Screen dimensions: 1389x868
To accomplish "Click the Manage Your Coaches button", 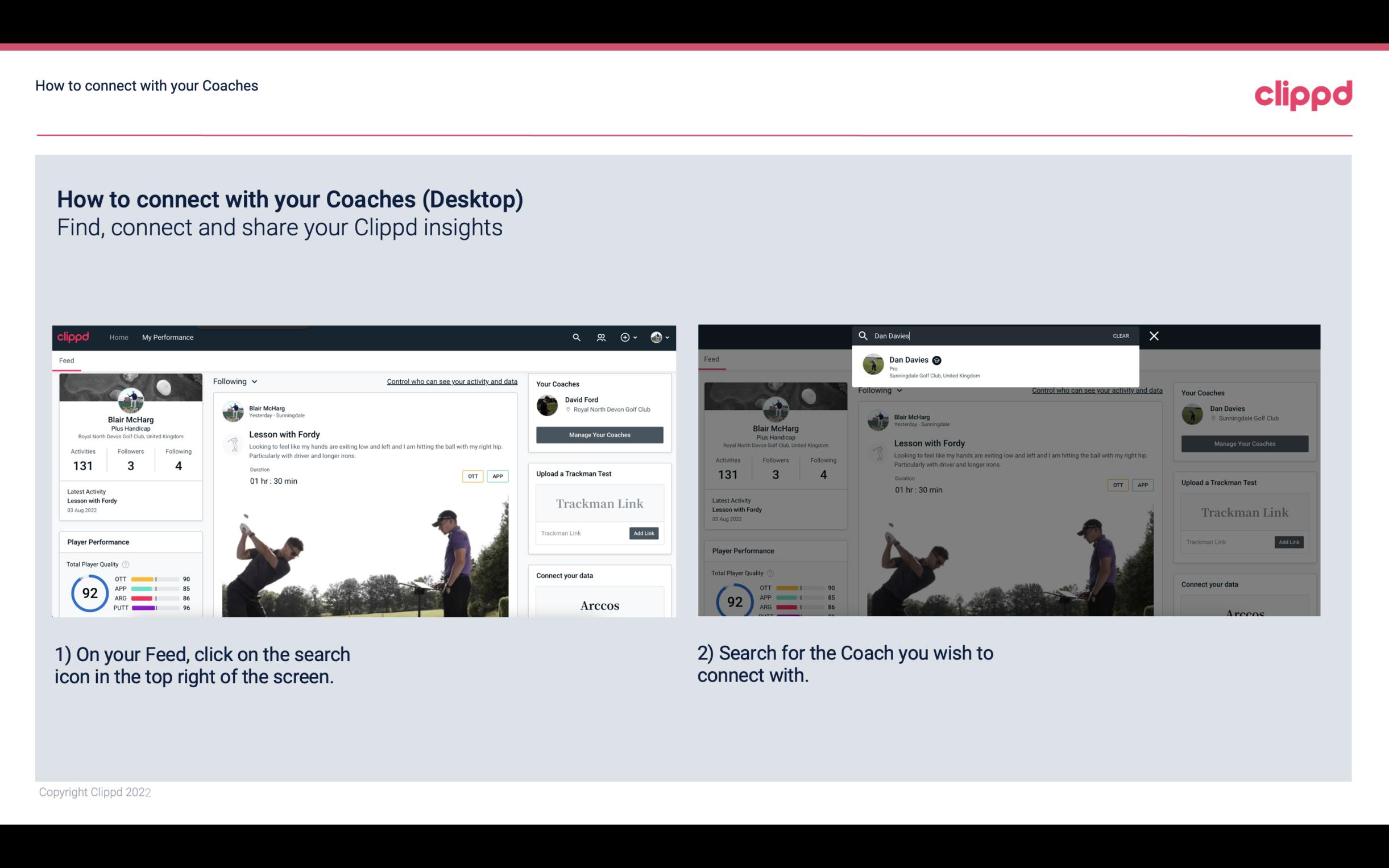I will coord(599,434).
